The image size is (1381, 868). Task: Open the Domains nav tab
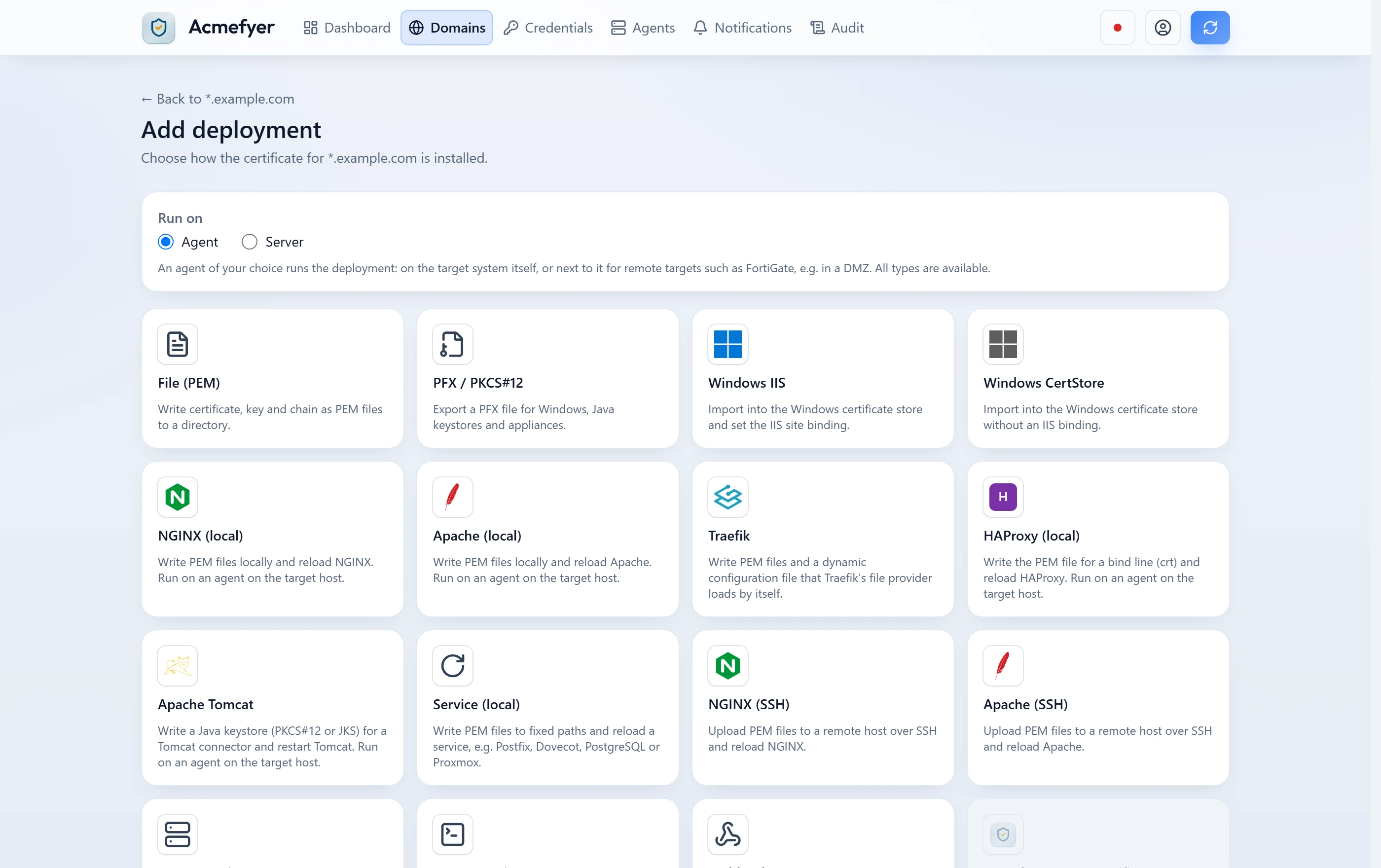click(447, 28)
